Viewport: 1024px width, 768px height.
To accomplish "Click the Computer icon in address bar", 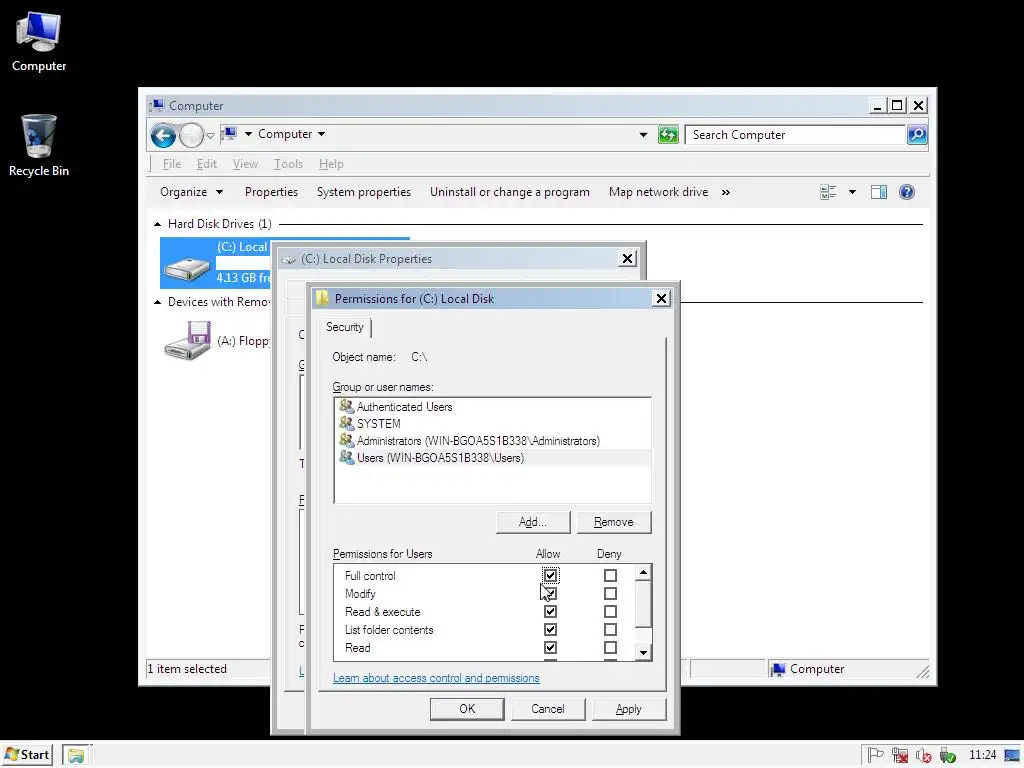I will pyautogui.click(x=230, y=134).
